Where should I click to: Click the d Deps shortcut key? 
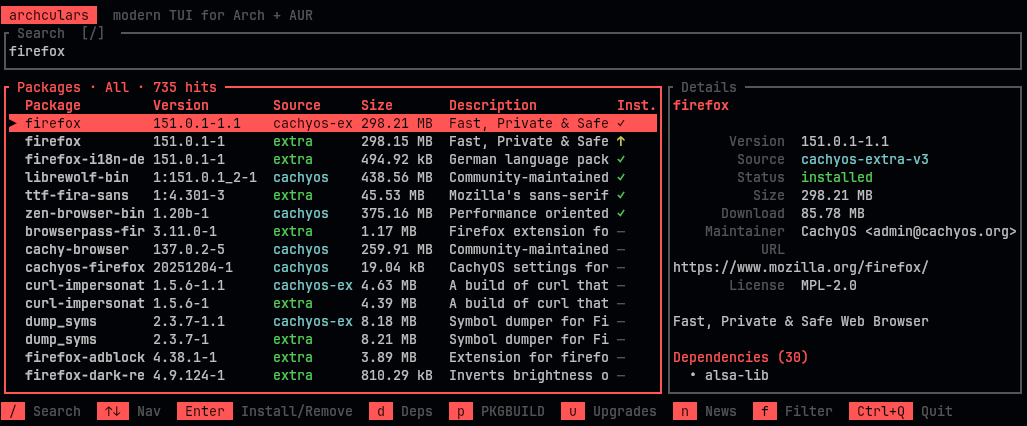[x=381, y=412]
